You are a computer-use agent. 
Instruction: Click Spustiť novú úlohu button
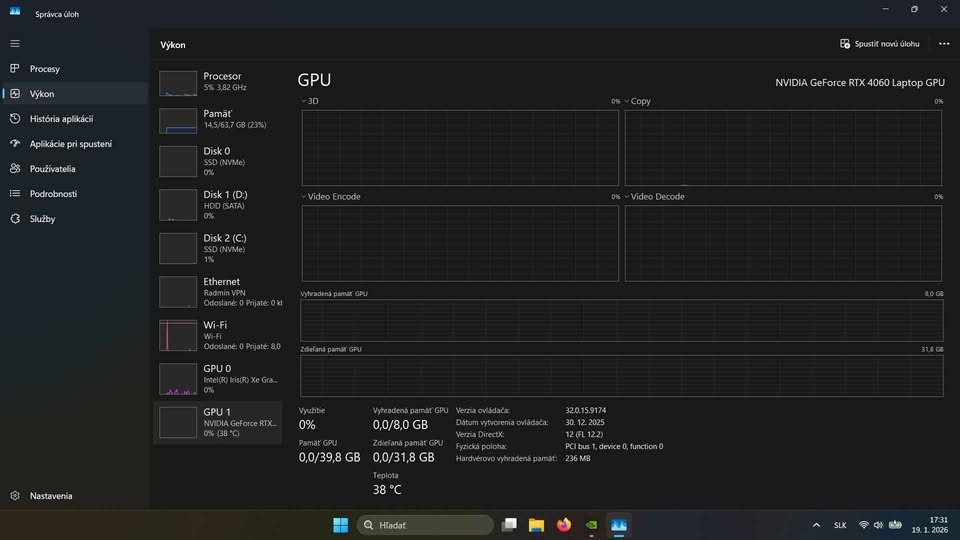880,44
